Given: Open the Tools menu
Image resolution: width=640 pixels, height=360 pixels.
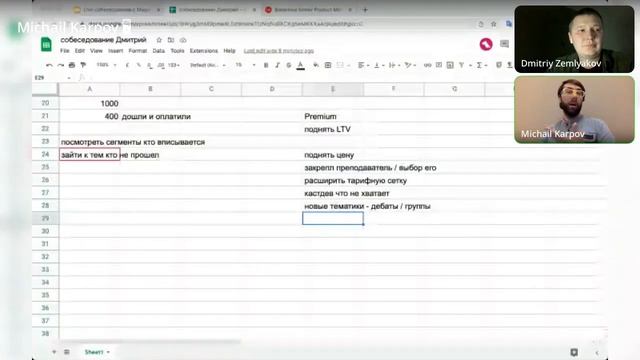Looking at the screenshot, I should pyautogui.click(x=177, y=51).
